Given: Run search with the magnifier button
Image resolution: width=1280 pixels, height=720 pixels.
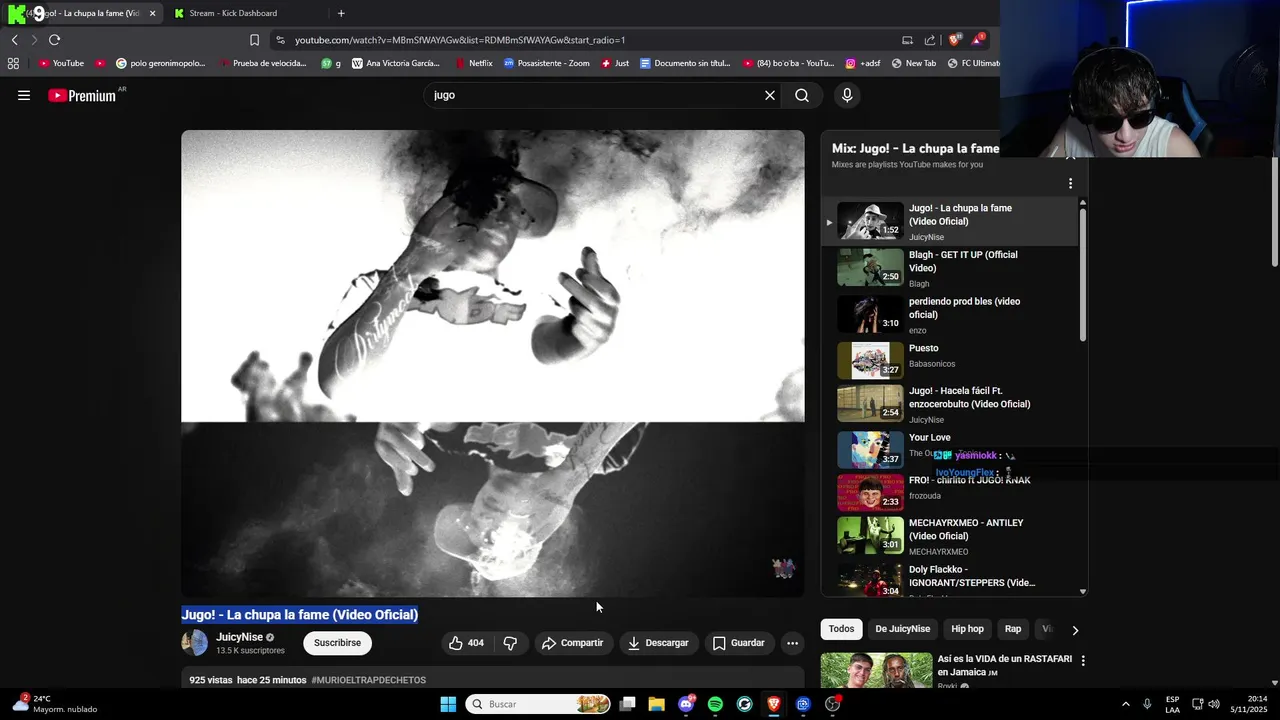Looking at the screenshot, I should [802, 95].
